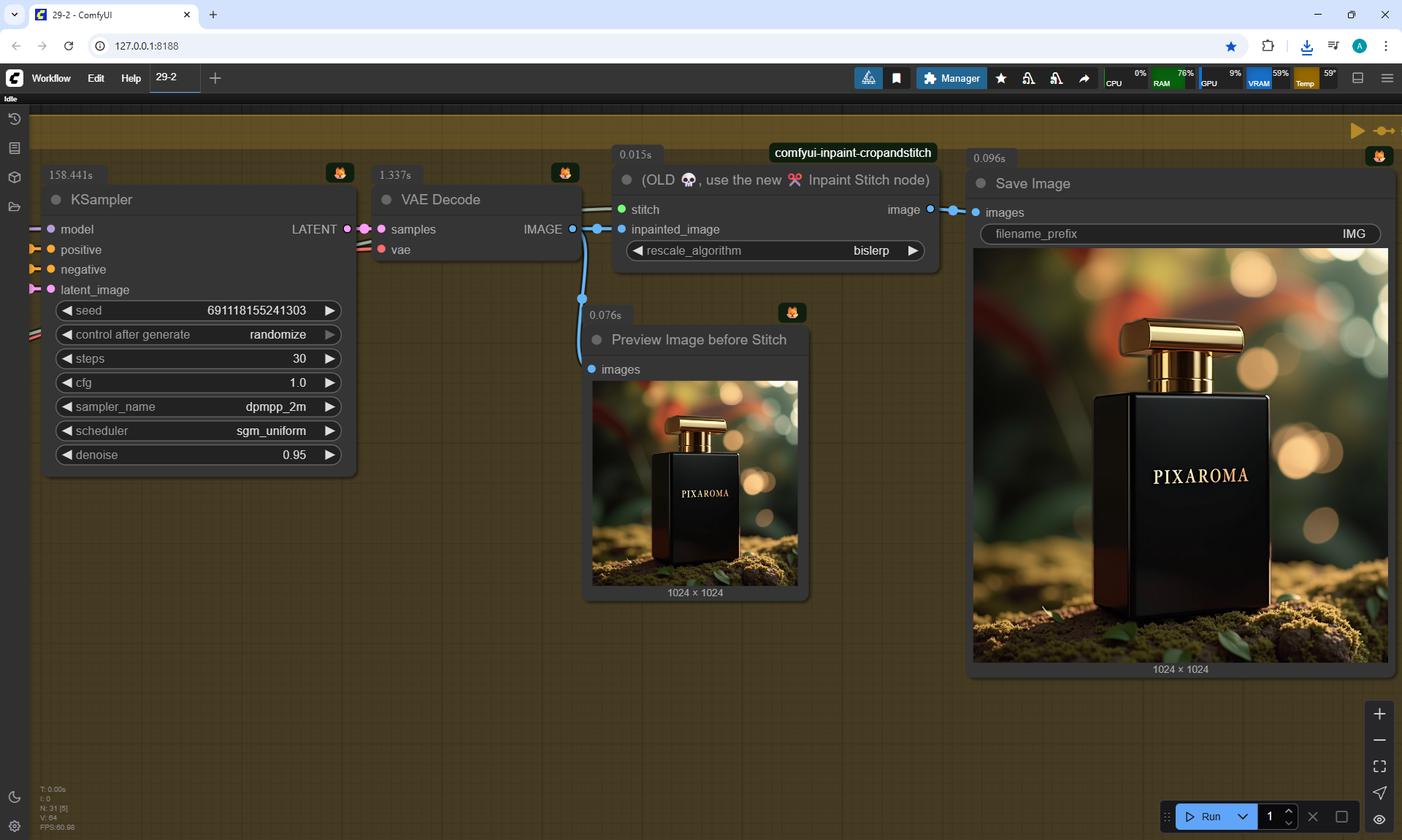
Task: Click the share arrow icon
Action: (x=1084, y=78)
